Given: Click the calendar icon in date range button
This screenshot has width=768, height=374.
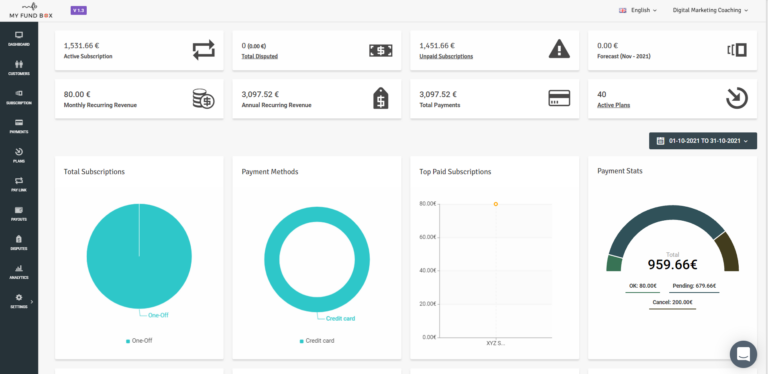Looking at the screenshot, I should point(660,141).
